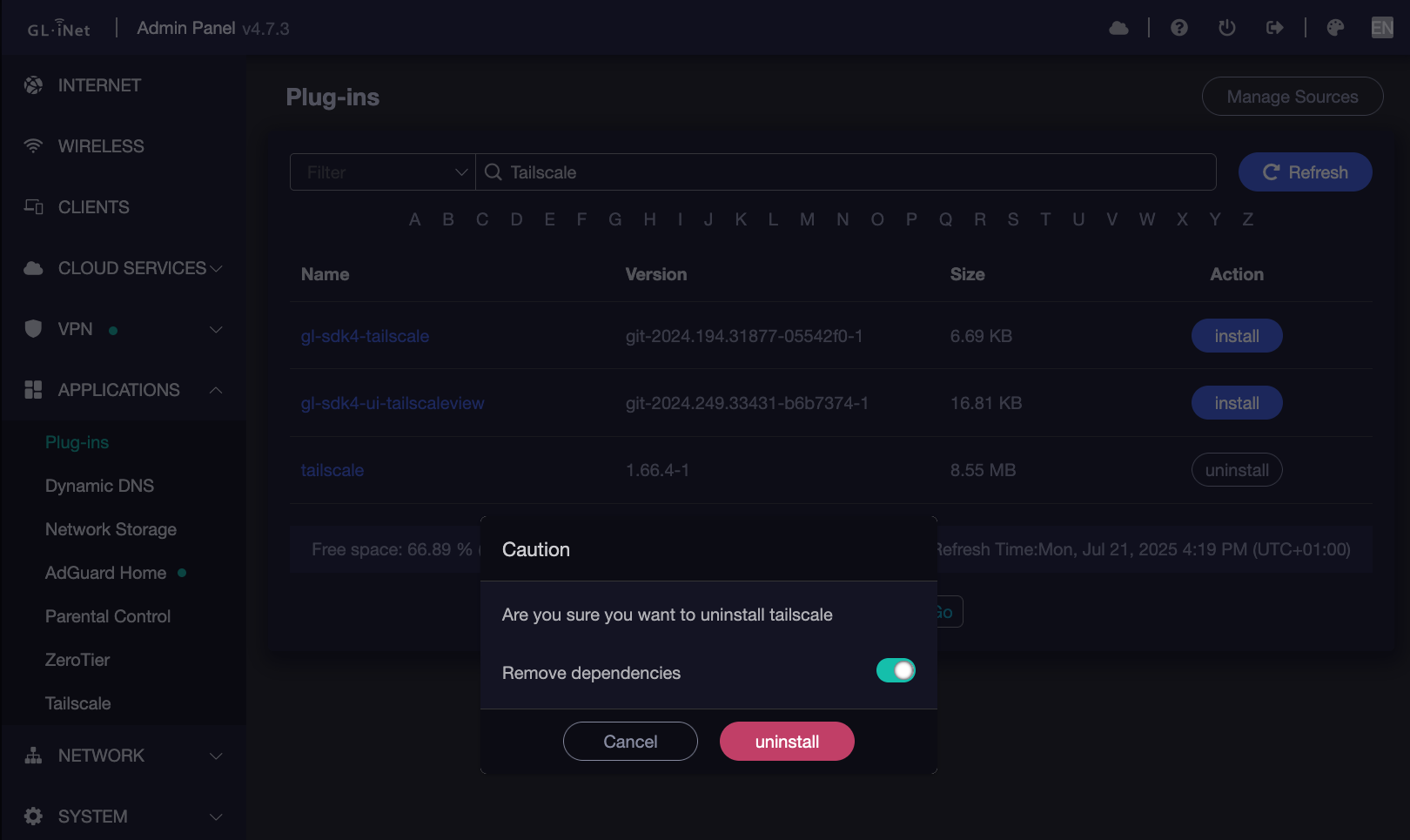Switch language via EN icon

[1382, 28]
